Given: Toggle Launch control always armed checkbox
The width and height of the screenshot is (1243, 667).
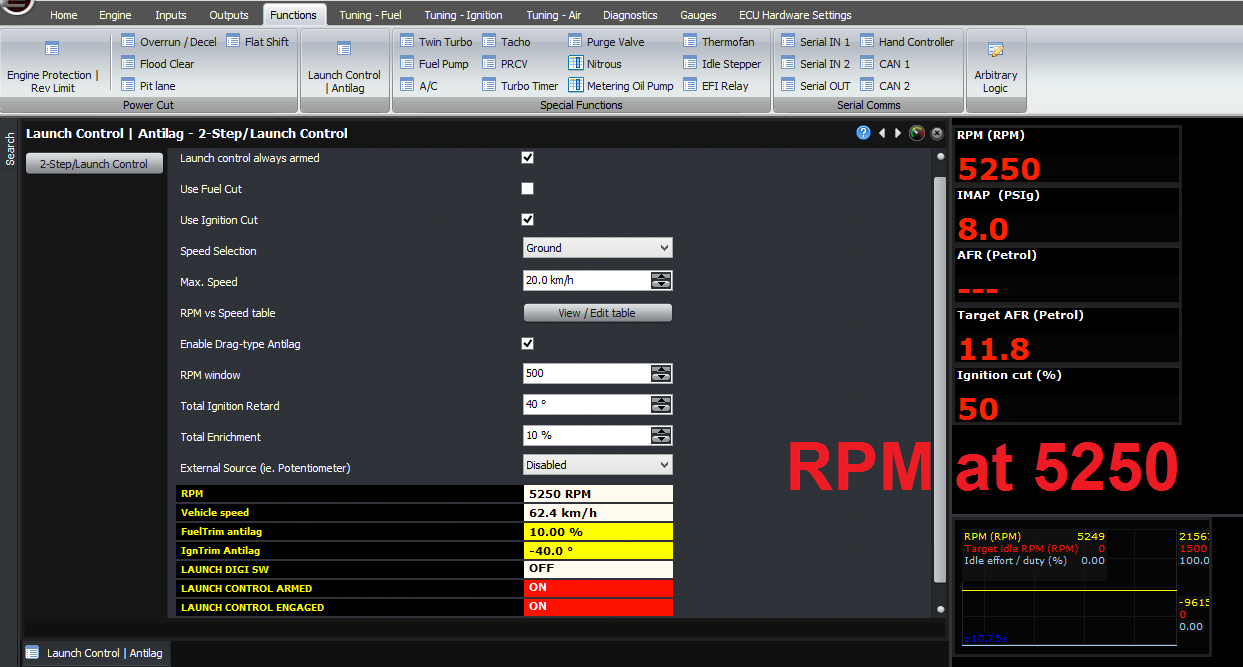Looking at the screenshot, I should (528, 158).
